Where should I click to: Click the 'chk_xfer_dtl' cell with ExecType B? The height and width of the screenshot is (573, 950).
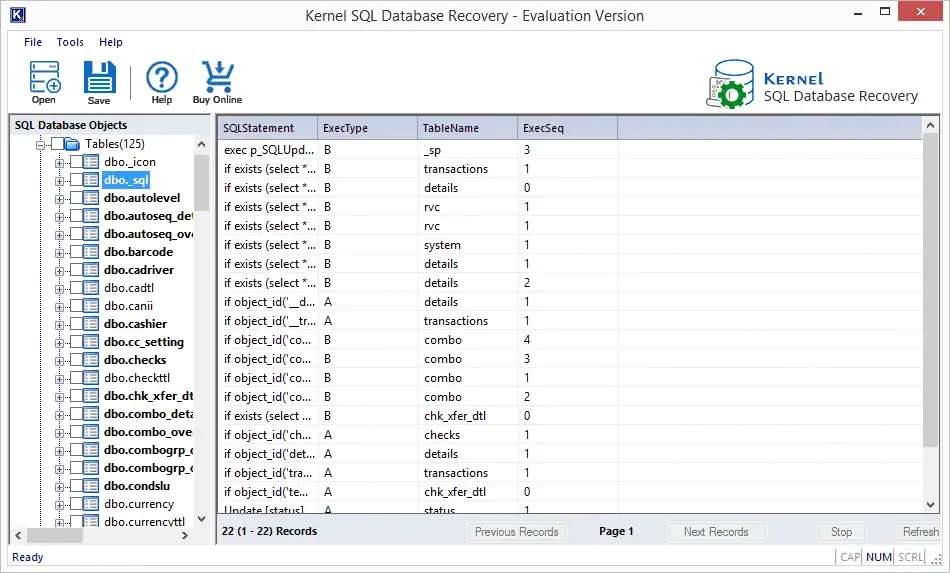pyautogui.click(x=467, y=416)
